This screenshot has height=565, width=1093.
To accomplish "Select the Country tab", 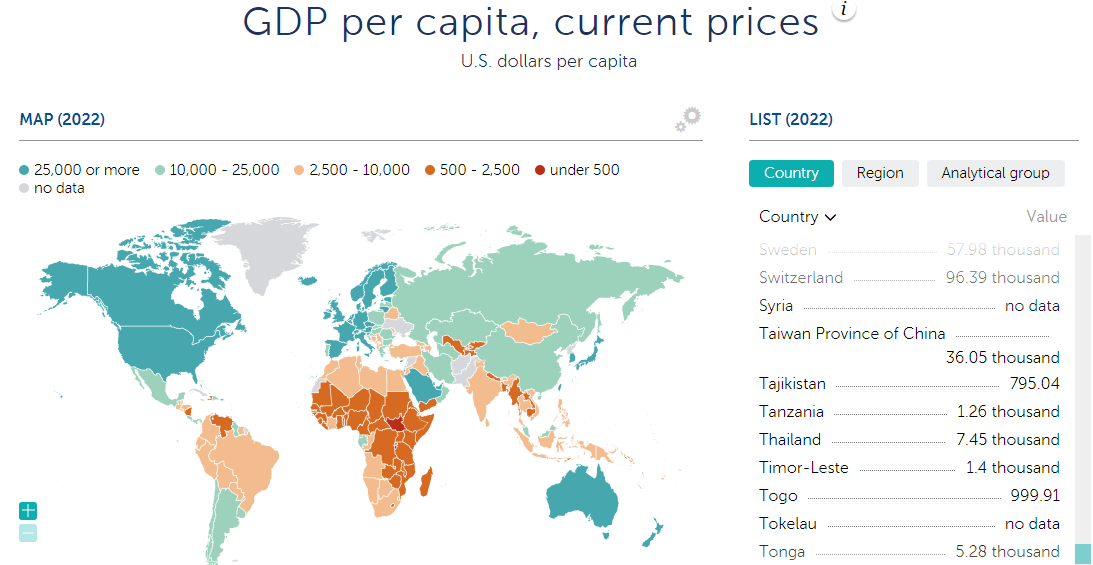I will point(791,173).
